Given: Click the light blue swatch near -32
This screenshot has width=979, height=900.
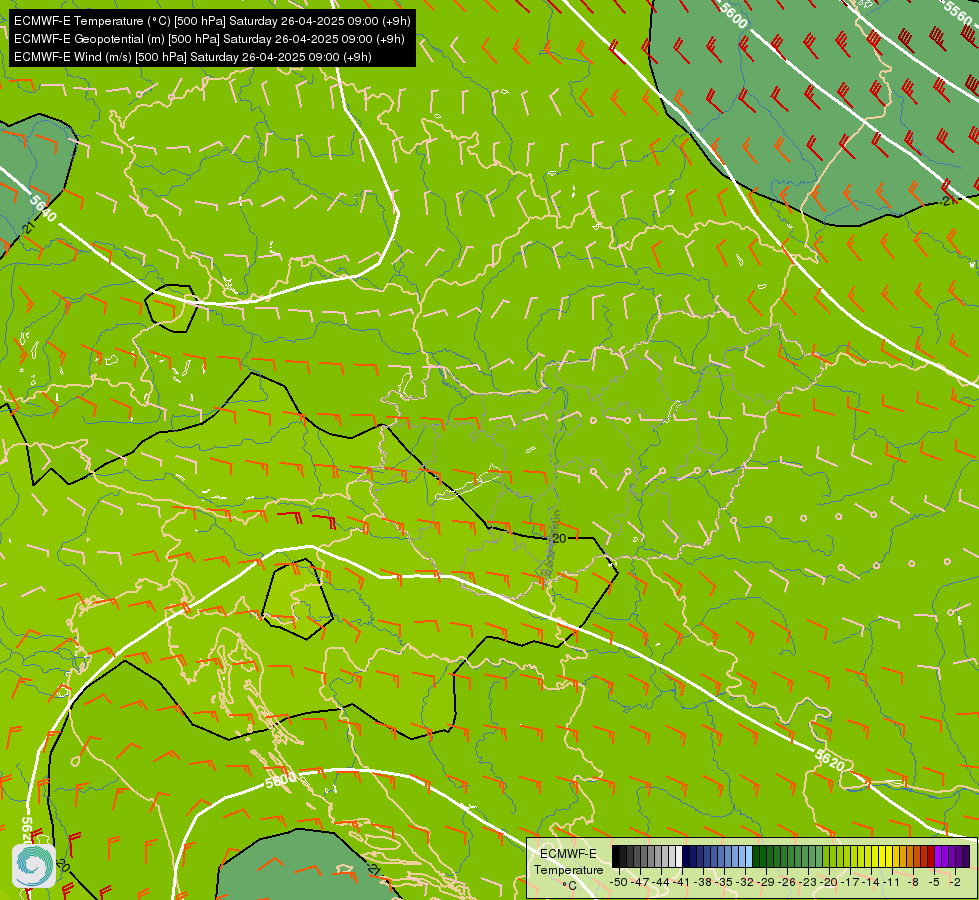Looking at the screenshot, I should [749, 856].
